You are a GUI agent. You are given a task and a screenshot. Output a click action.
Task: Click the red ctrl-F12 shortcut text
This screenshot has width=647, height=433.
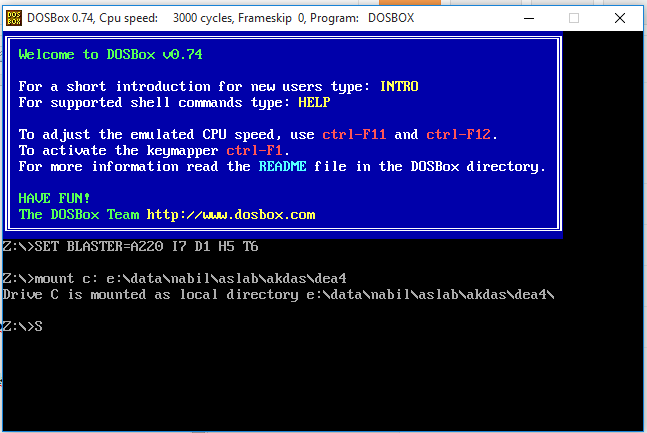click(458, 135)
